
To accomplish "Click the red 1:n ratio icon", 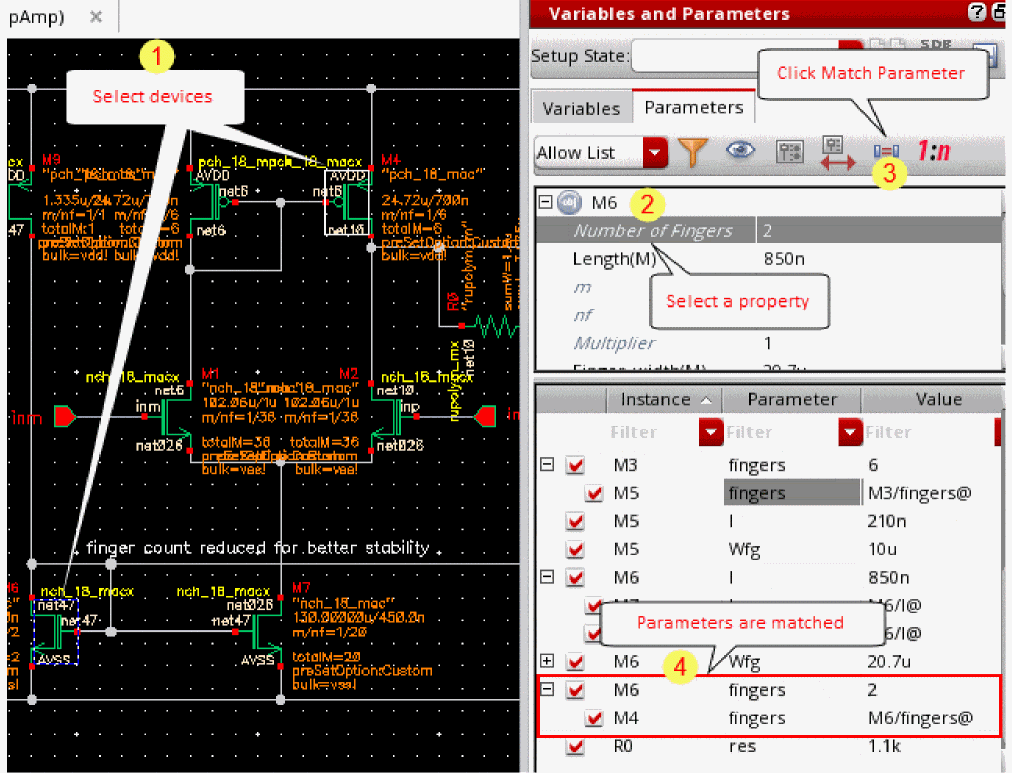I will pyautogui.click(x=933, y=152).
